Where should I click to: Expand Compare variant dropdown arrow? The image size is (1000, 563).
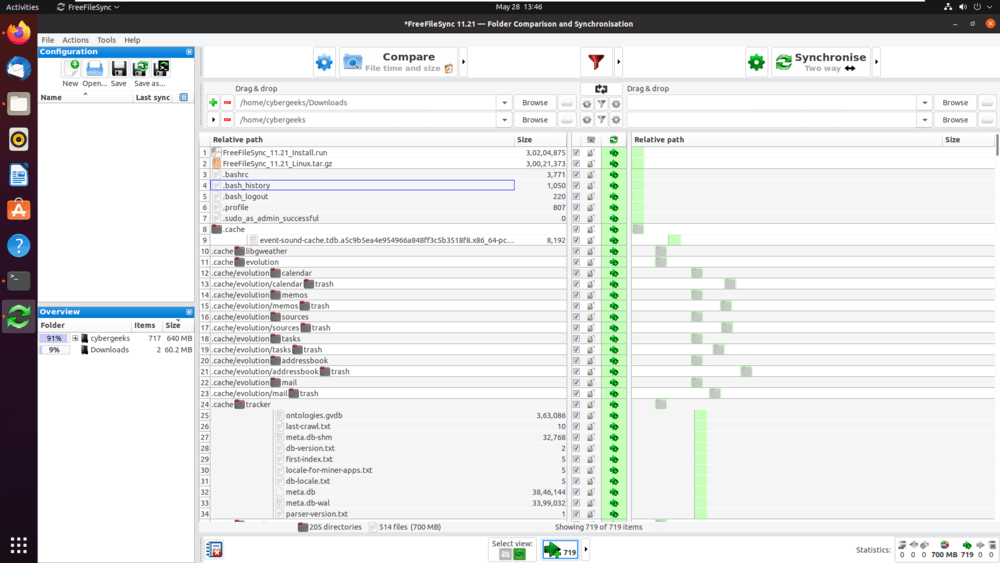[x=464, y=62]
